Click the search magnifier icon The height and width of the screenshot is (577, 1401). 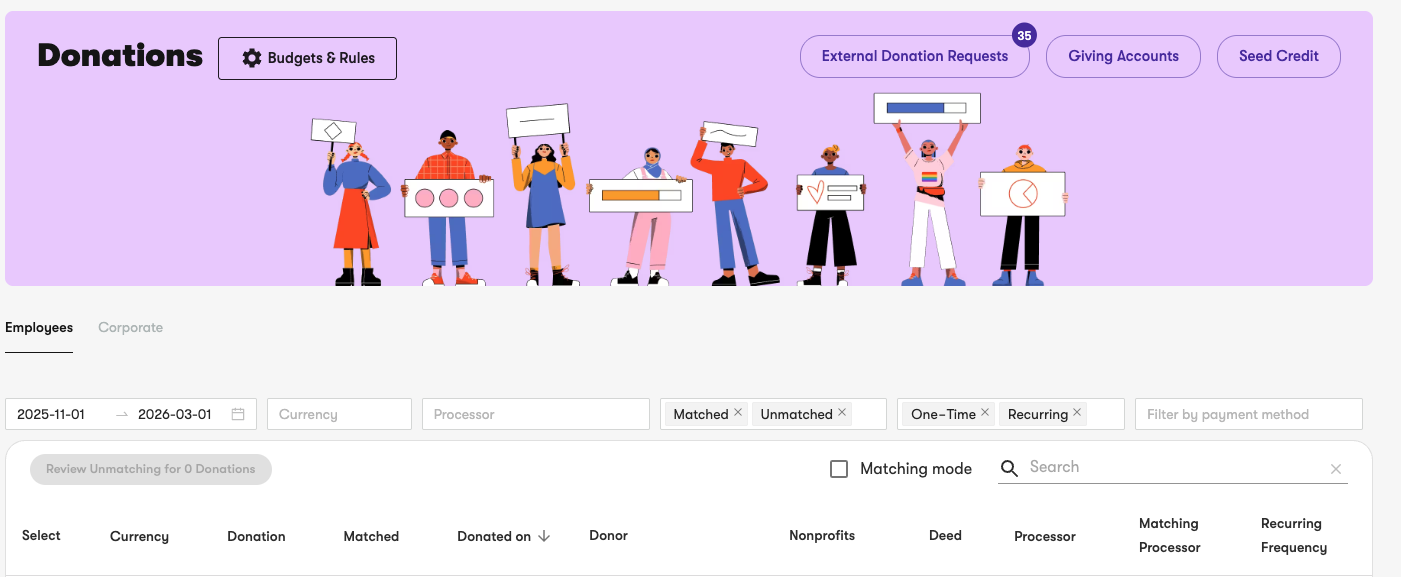point(1009,468)
